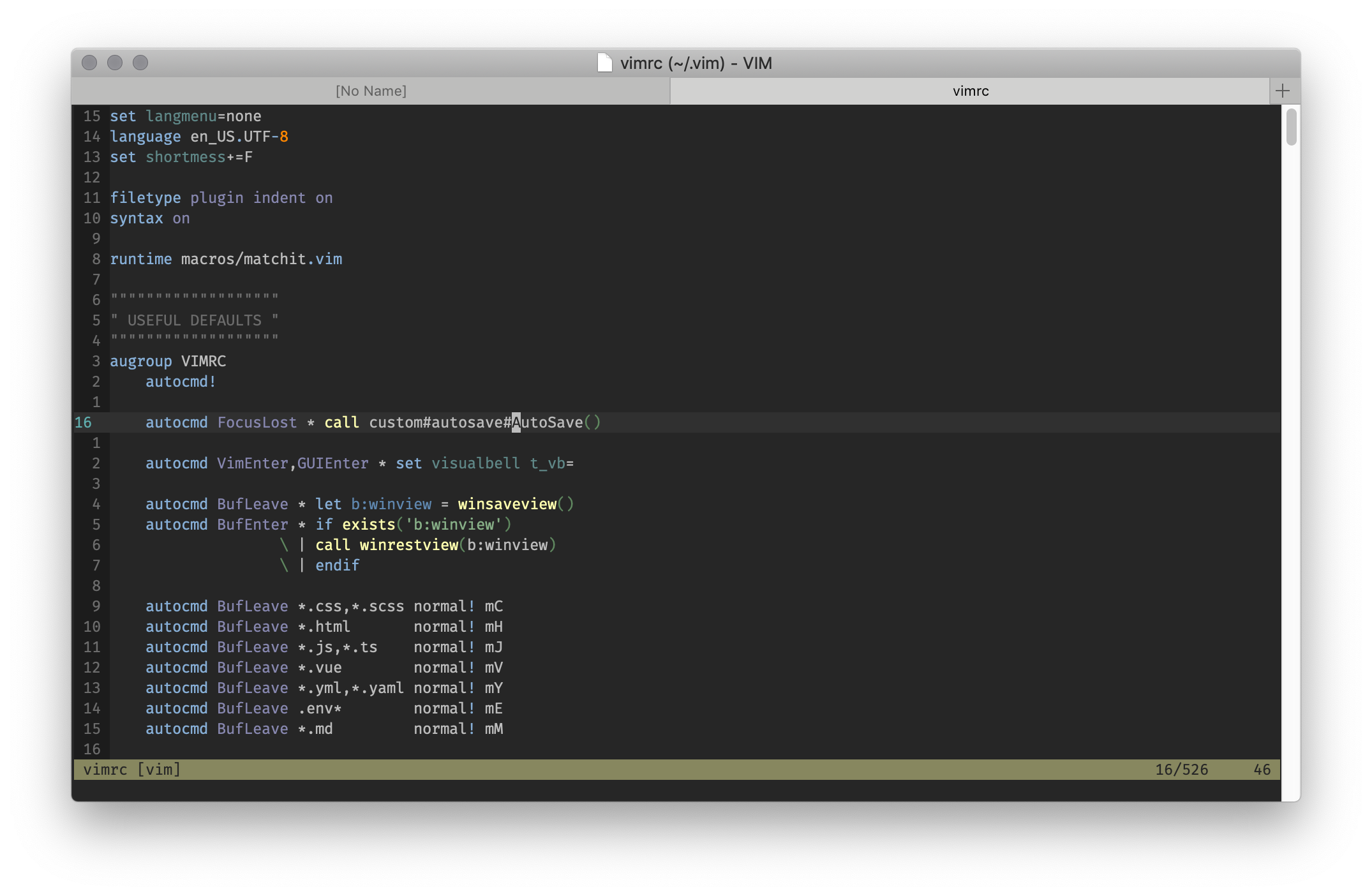This screenshot has width=1372, height=896.
Task: Click 'winsaveview' function name
Action: coord(507,504)
